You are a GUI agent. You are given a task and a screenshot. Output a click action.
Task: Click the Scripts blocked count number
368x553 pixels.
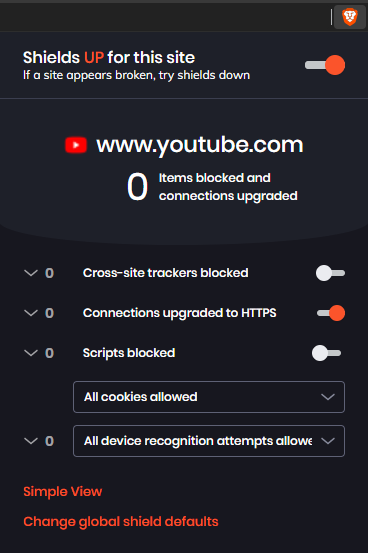click(49, 353)
